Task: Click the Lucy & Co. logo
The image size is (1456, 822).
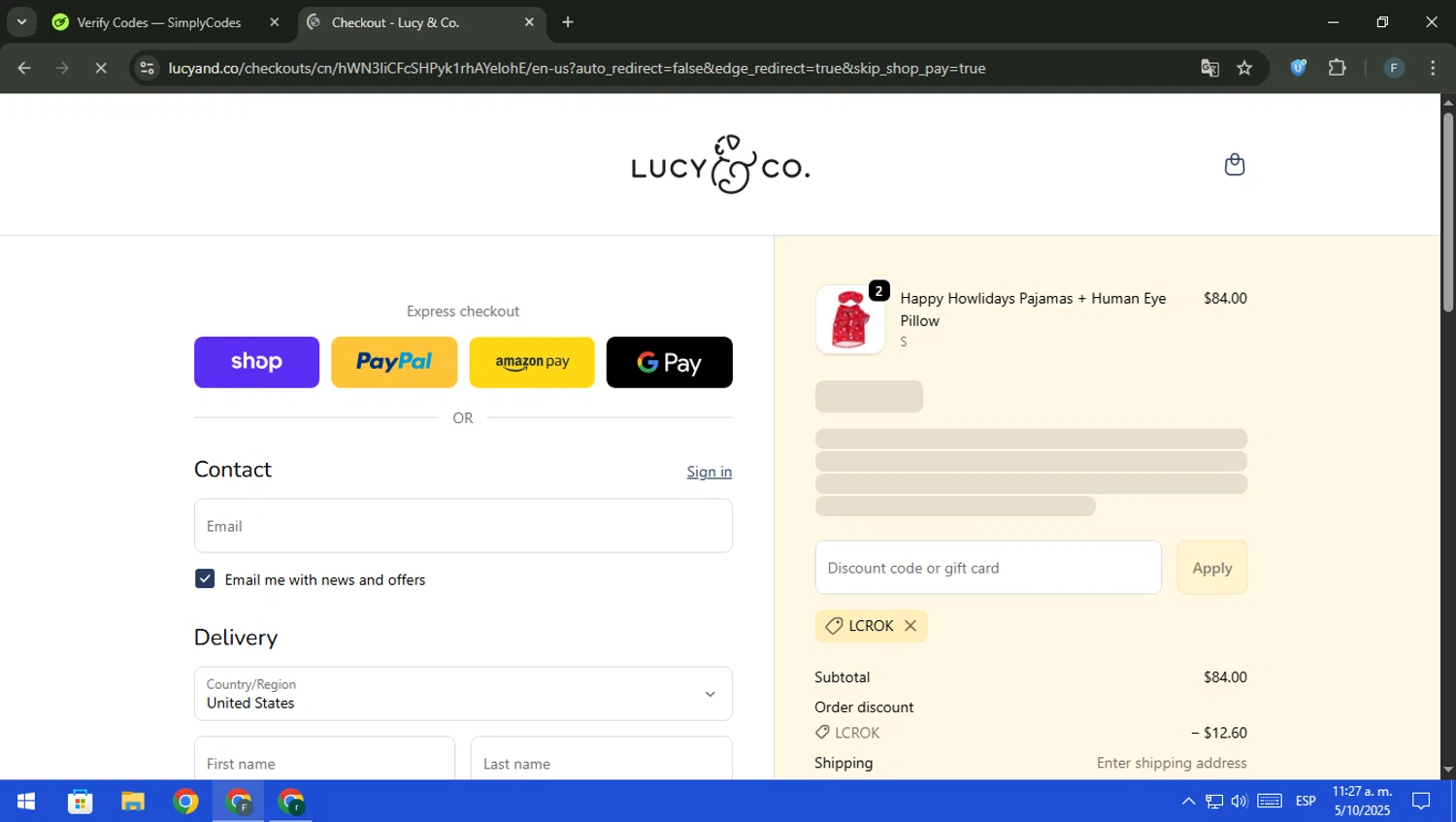Action: coord(720,165)
